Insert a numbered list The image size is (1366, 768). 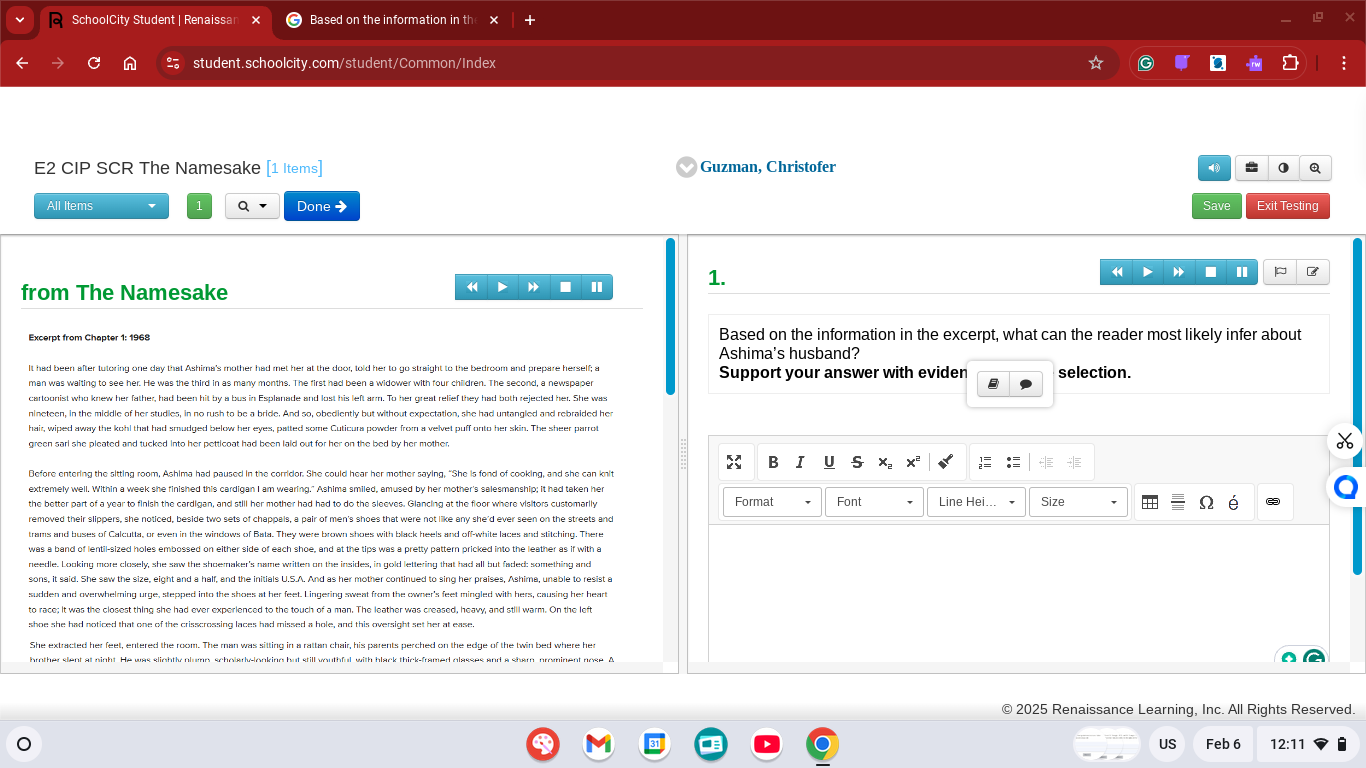click(x=985, y=462)
